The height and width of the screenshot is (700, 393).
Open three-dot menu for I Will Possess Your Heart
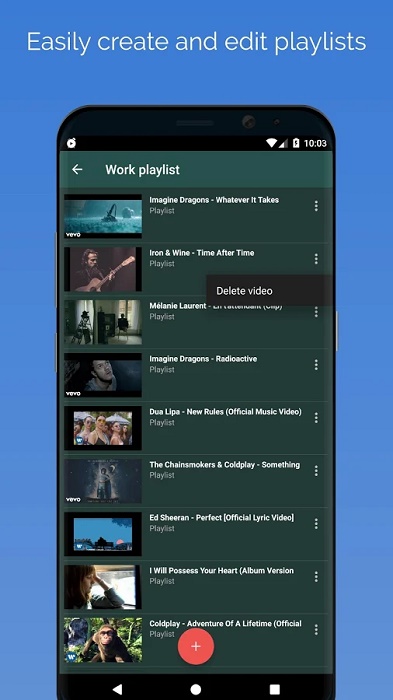[316, 577]
